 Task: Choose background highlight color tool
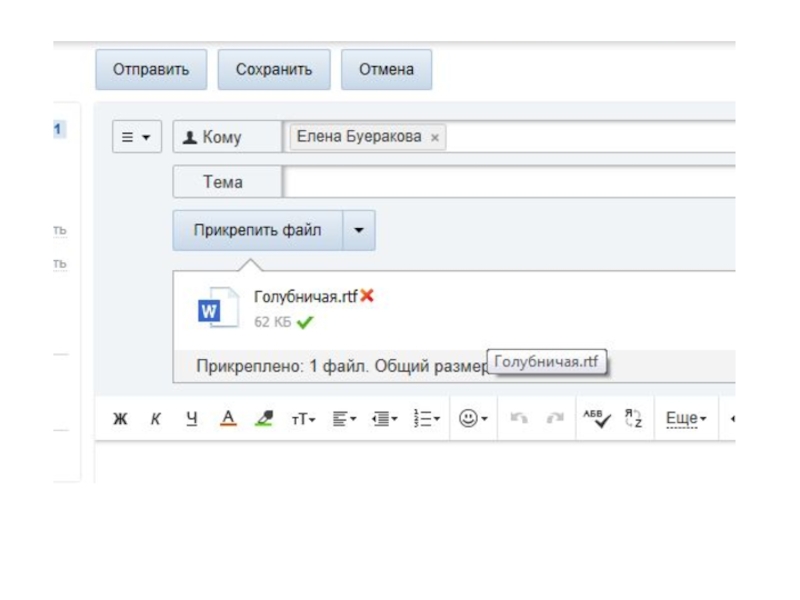click(x=264, y=419)
